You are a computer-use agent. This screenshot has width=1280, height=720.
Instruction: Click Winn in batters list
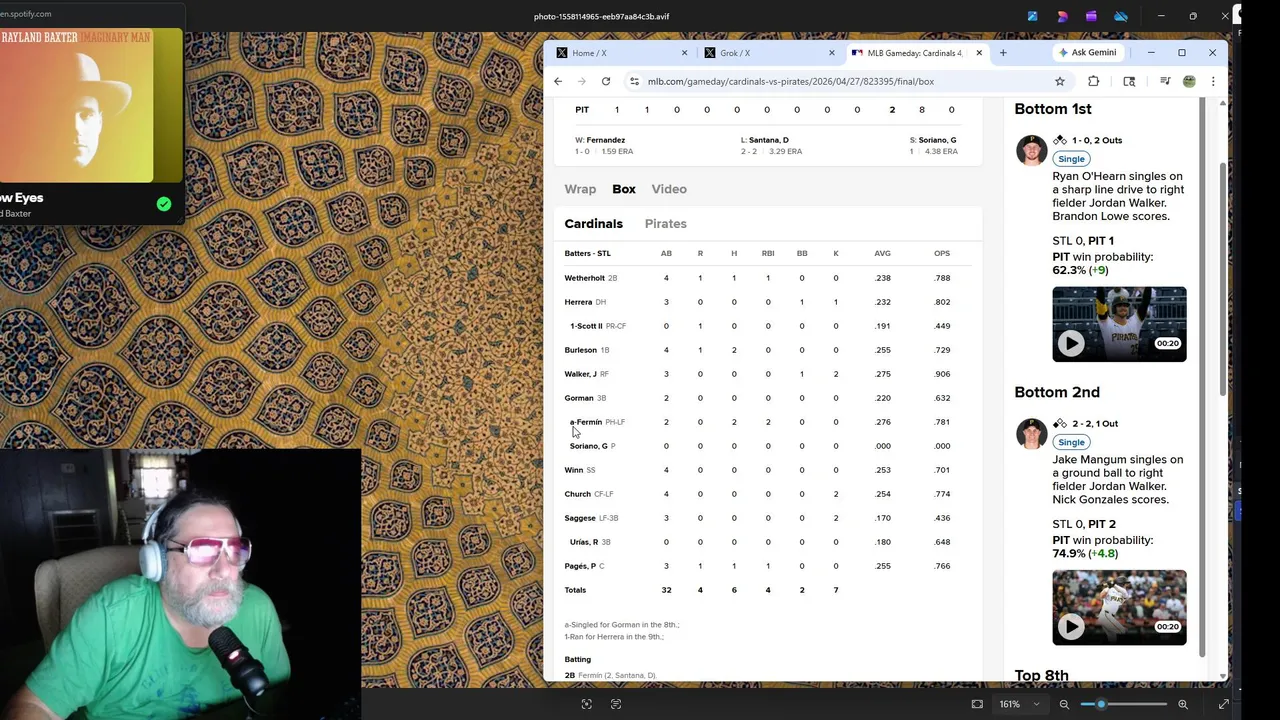573,470
